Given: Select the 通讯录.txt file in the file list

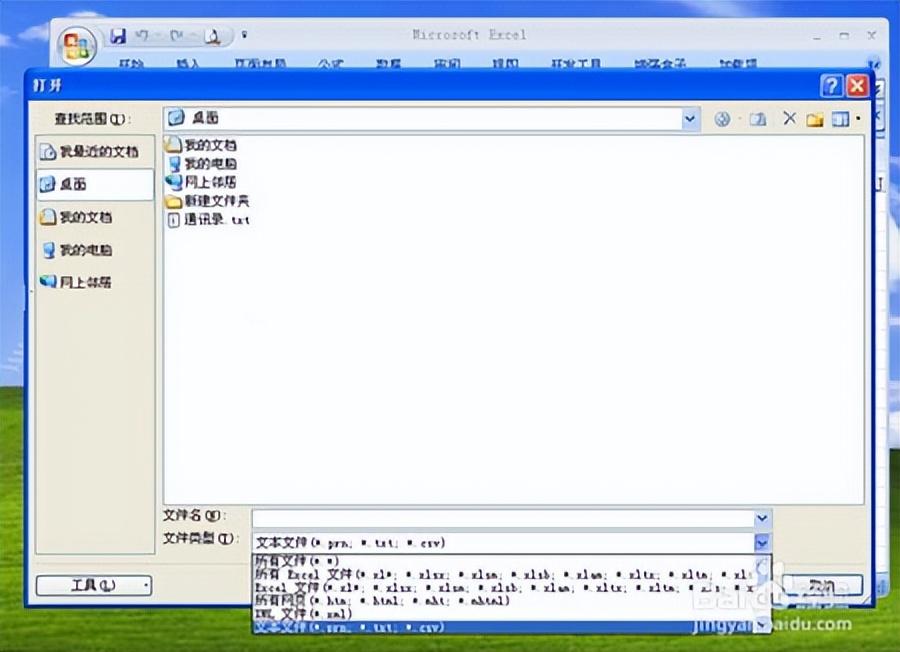Looking at the screenshot, I should [x=208, y=220].
